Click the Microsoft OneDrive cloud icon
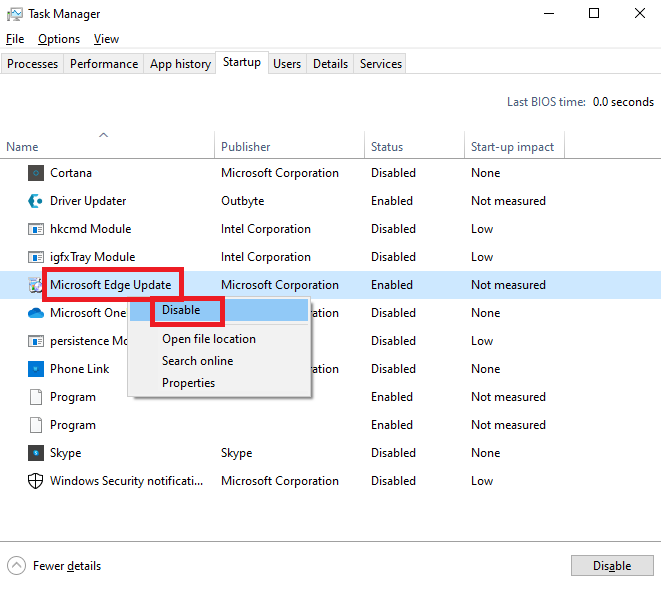The image size is (661, 589). (x=36, y=313)
